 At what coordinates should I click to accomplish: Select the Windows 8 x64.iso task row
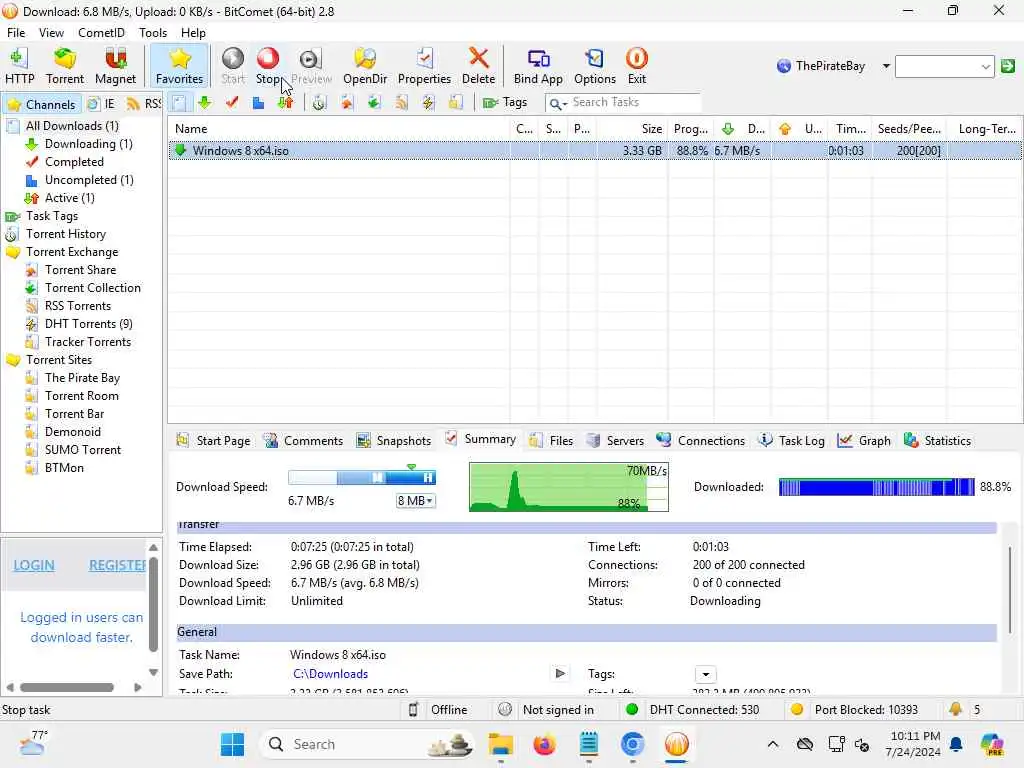pyautogui.click(x=594, y=151)
